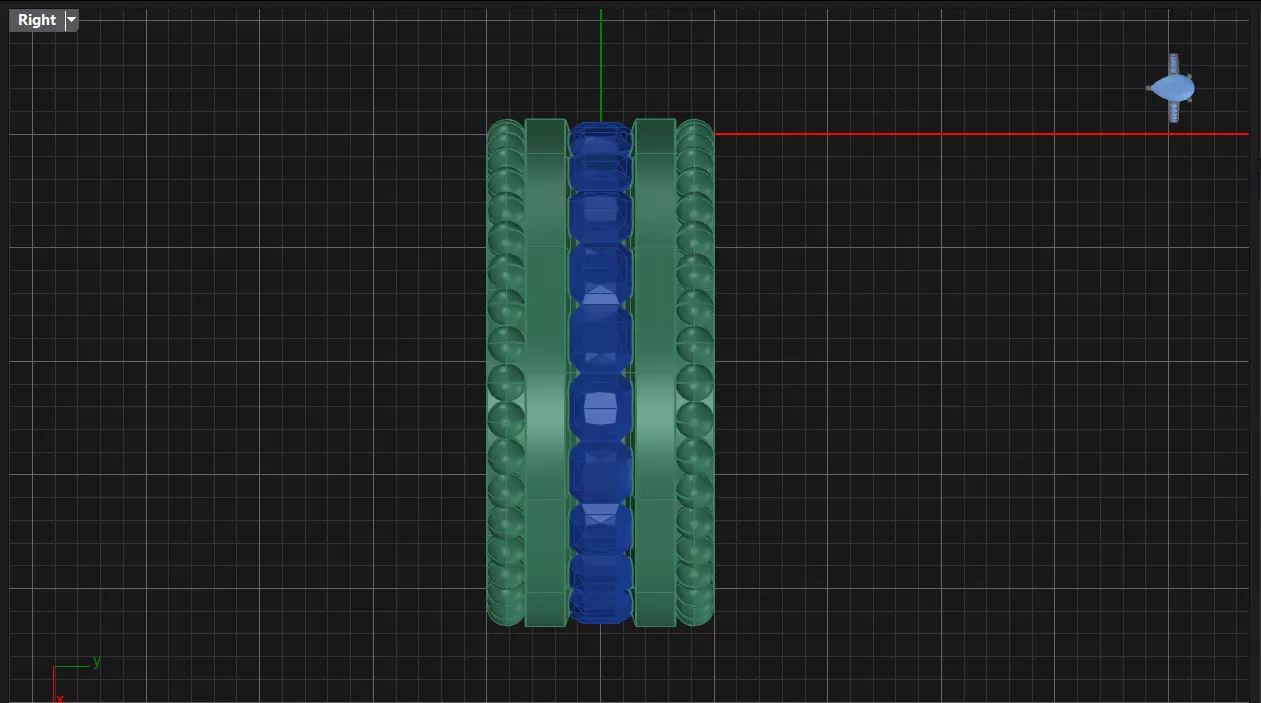Select the right green beaded edge
The image size is (1261, 703).
click(x=695, y=373)
